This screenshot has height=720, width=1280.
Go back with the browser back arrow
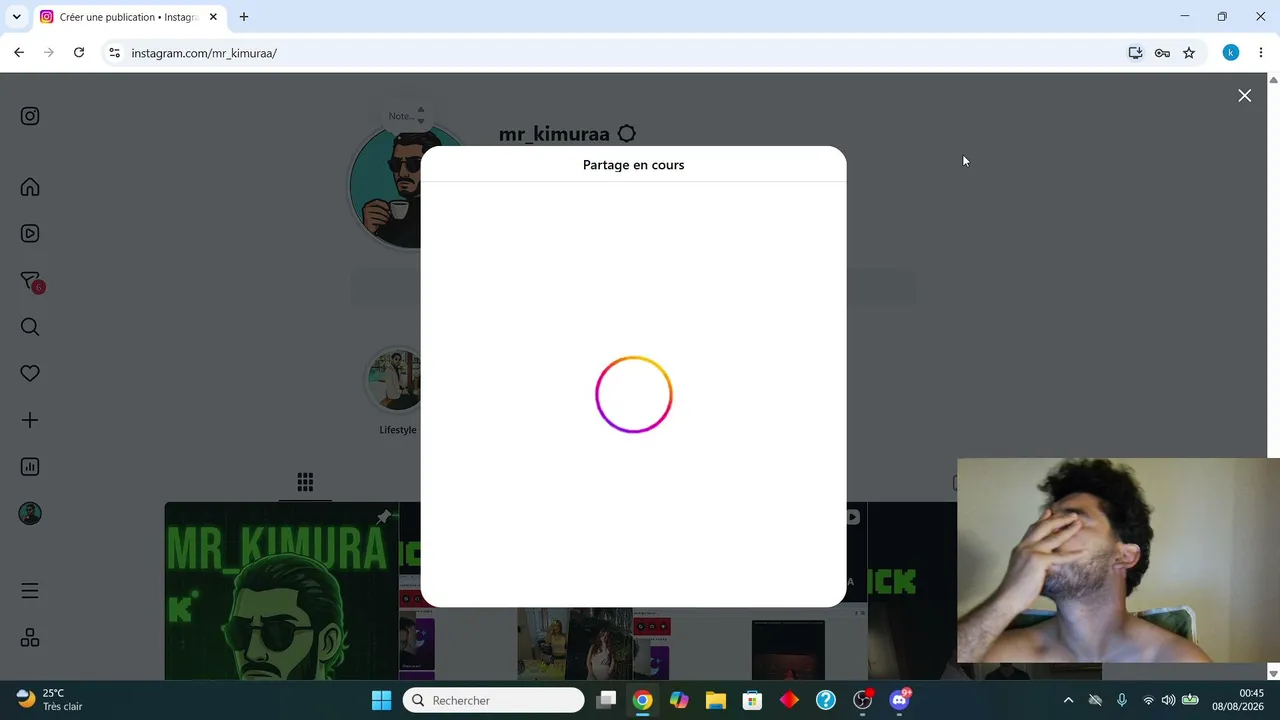(x=19, y=53)
